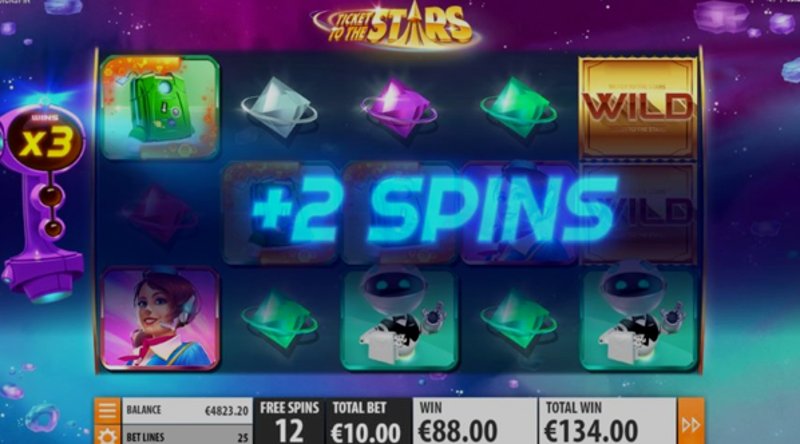Click the Total Bet €10.00 field
The width and height of the screenshot is (800, 444).
point(366,422)
